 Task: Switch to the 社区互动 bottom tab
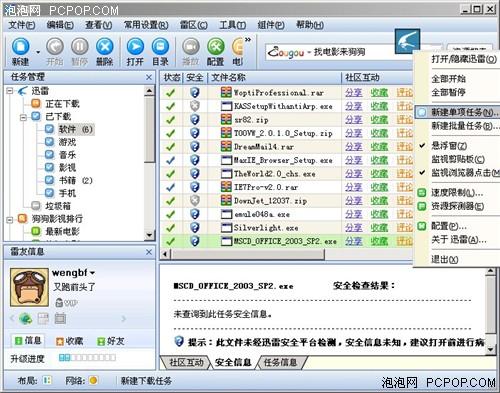(x=186, y=363)
